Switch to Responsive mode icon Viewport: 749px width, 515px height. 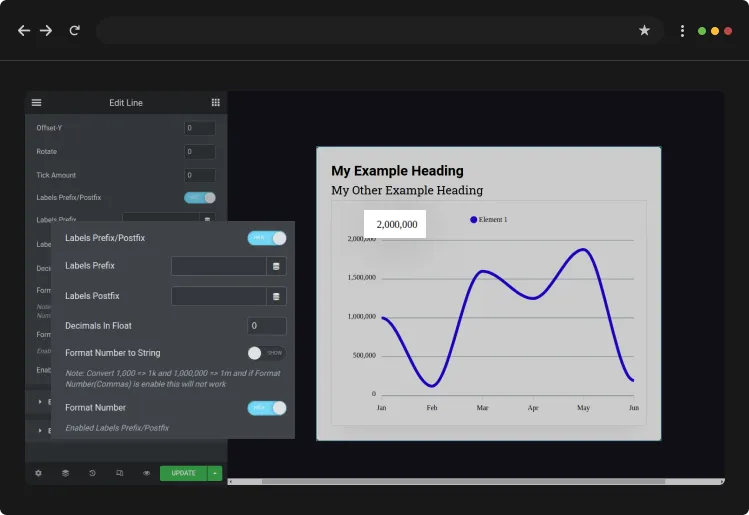click(x=119, y=473)
